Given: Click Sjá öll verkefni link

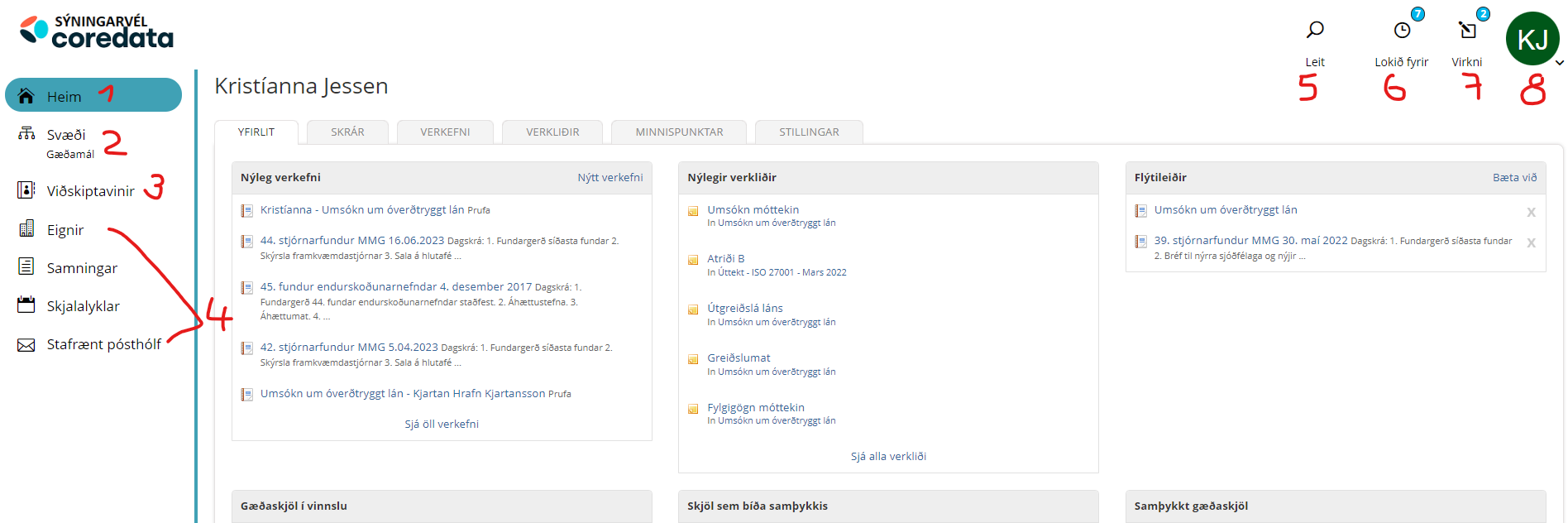Looking at the screenshot, I should click(442, 424).
